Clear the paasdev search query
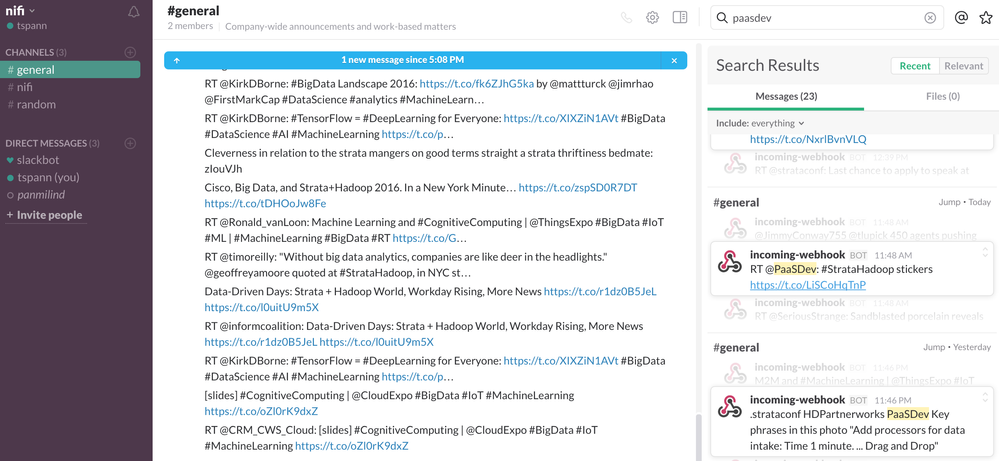 click(x=930, y=18)
